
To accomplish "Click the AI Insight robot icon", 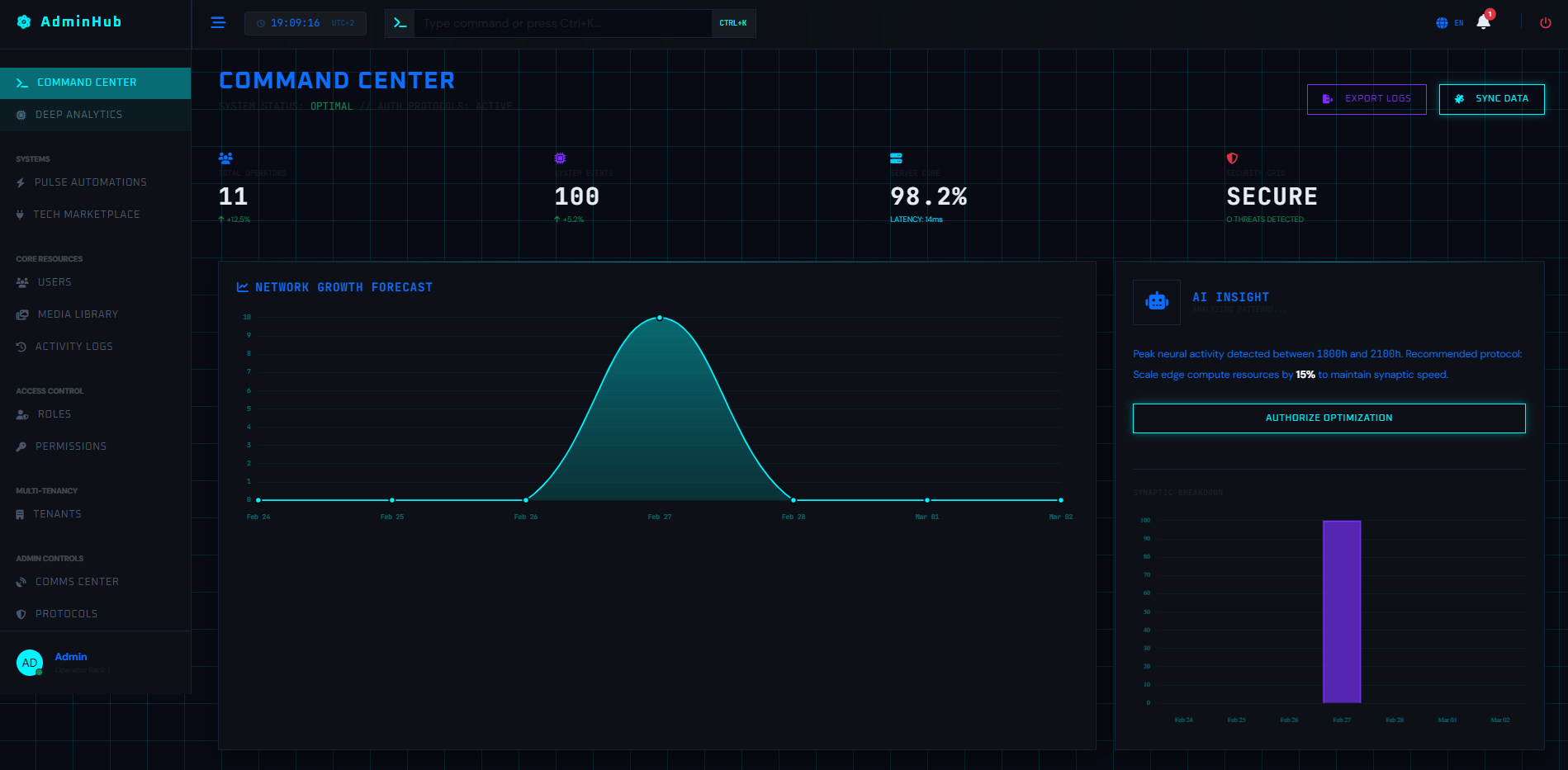I will (x=1156, y=302).
